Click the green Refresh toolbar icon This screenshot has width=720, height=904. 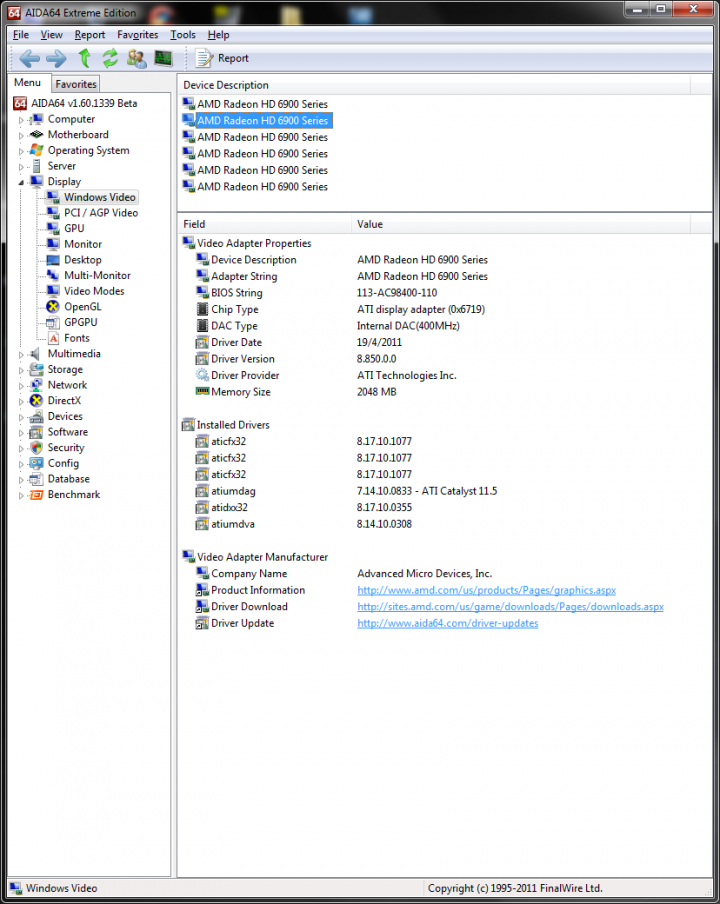pyautogui.click(x=110, y=58)
